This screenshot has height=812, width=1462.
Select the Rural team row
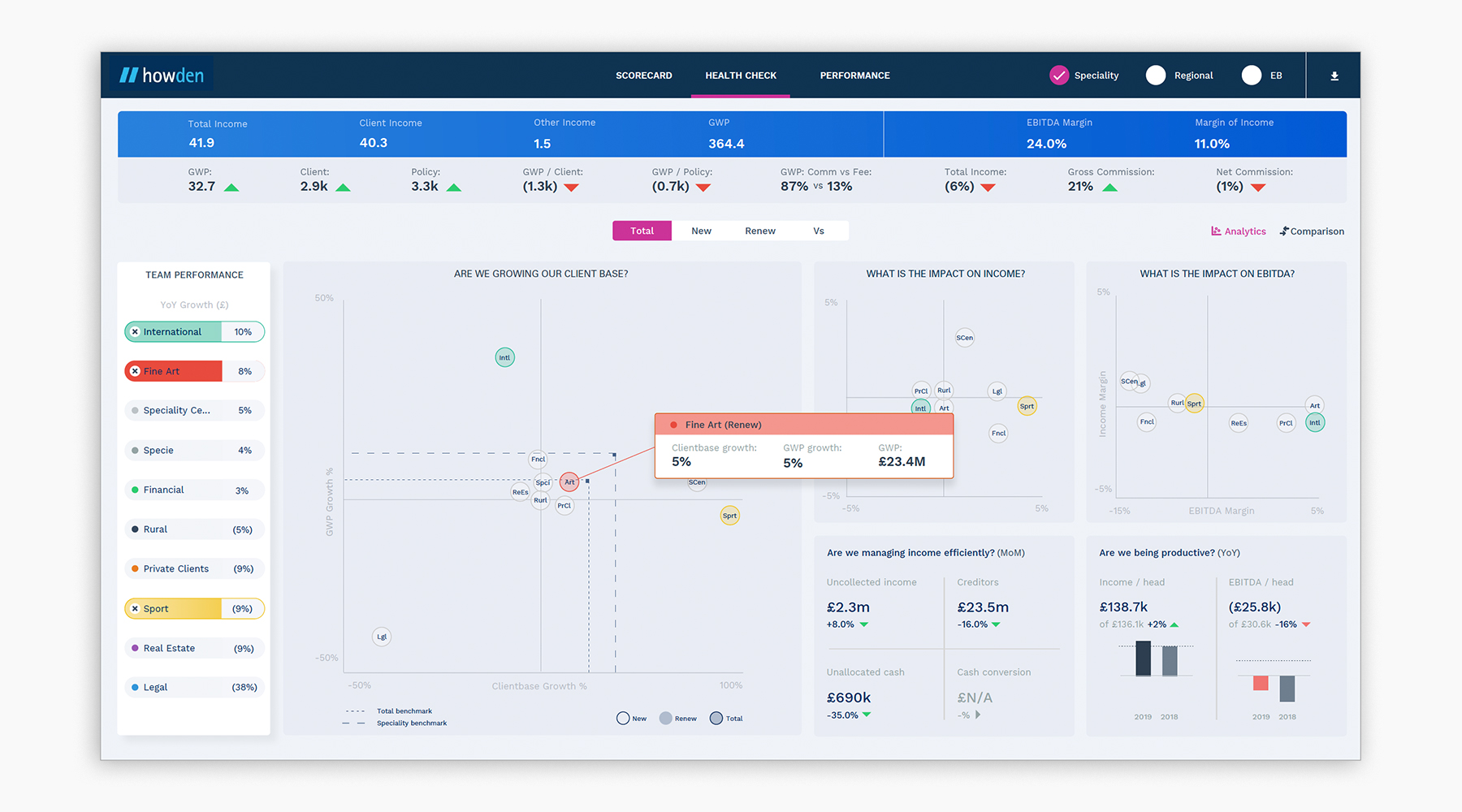(x=195, y=529)
